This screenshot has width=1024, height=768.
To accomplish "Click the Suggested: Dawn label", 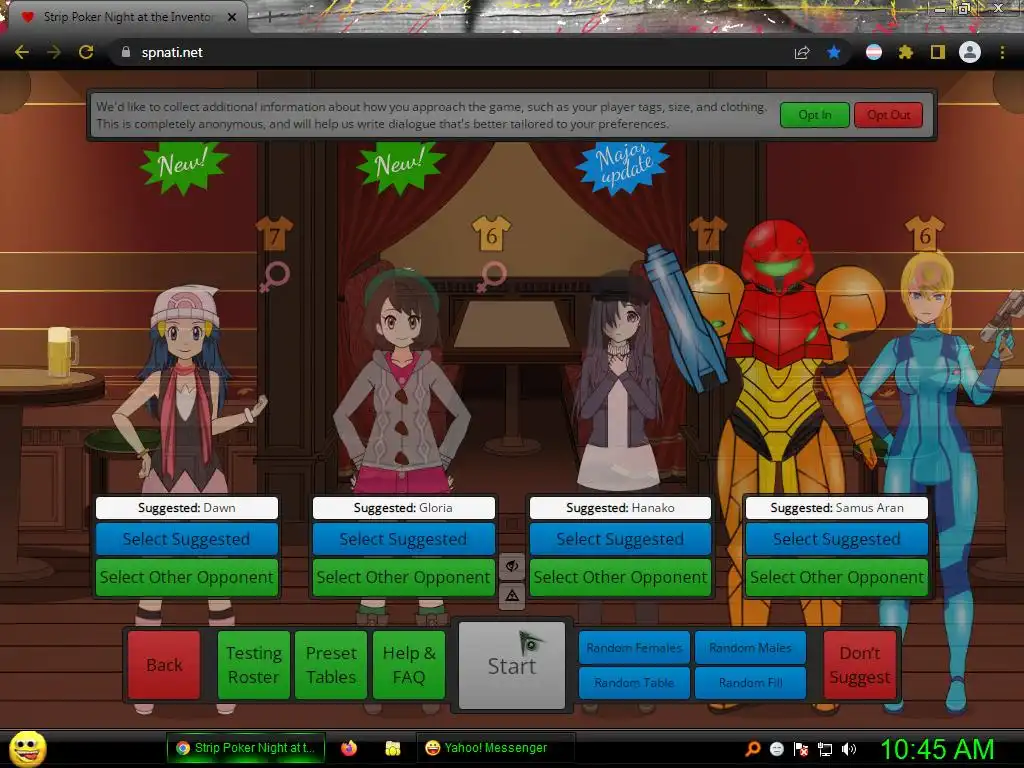I will point(187,508).
